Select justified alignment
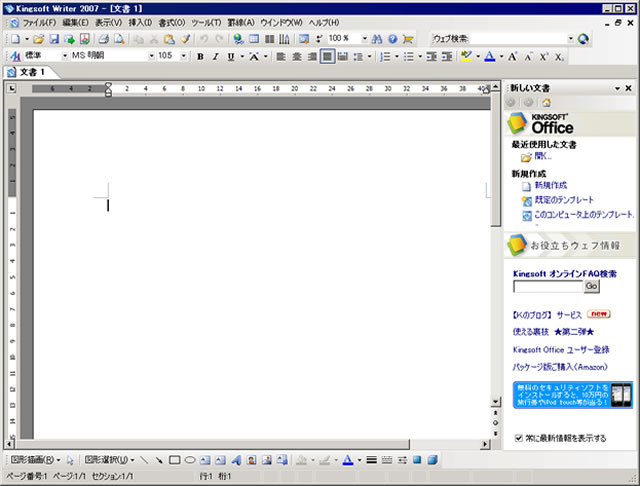Image resolution: width=640 pixels, height=486 pixels. pyautogui.click(x=327, y=57)
